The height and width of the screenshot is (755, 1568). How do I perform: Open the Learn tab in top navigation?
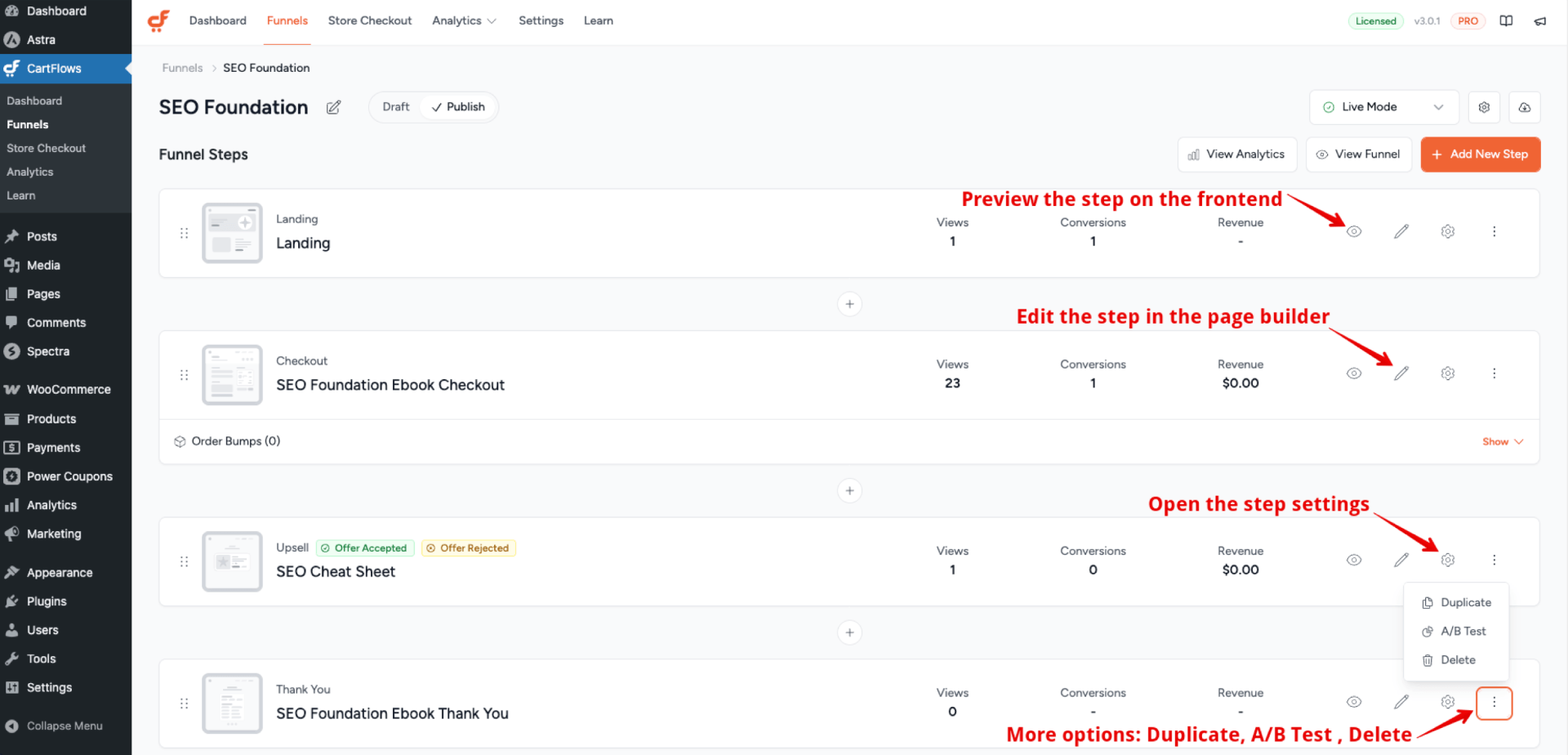pos(599,20)
